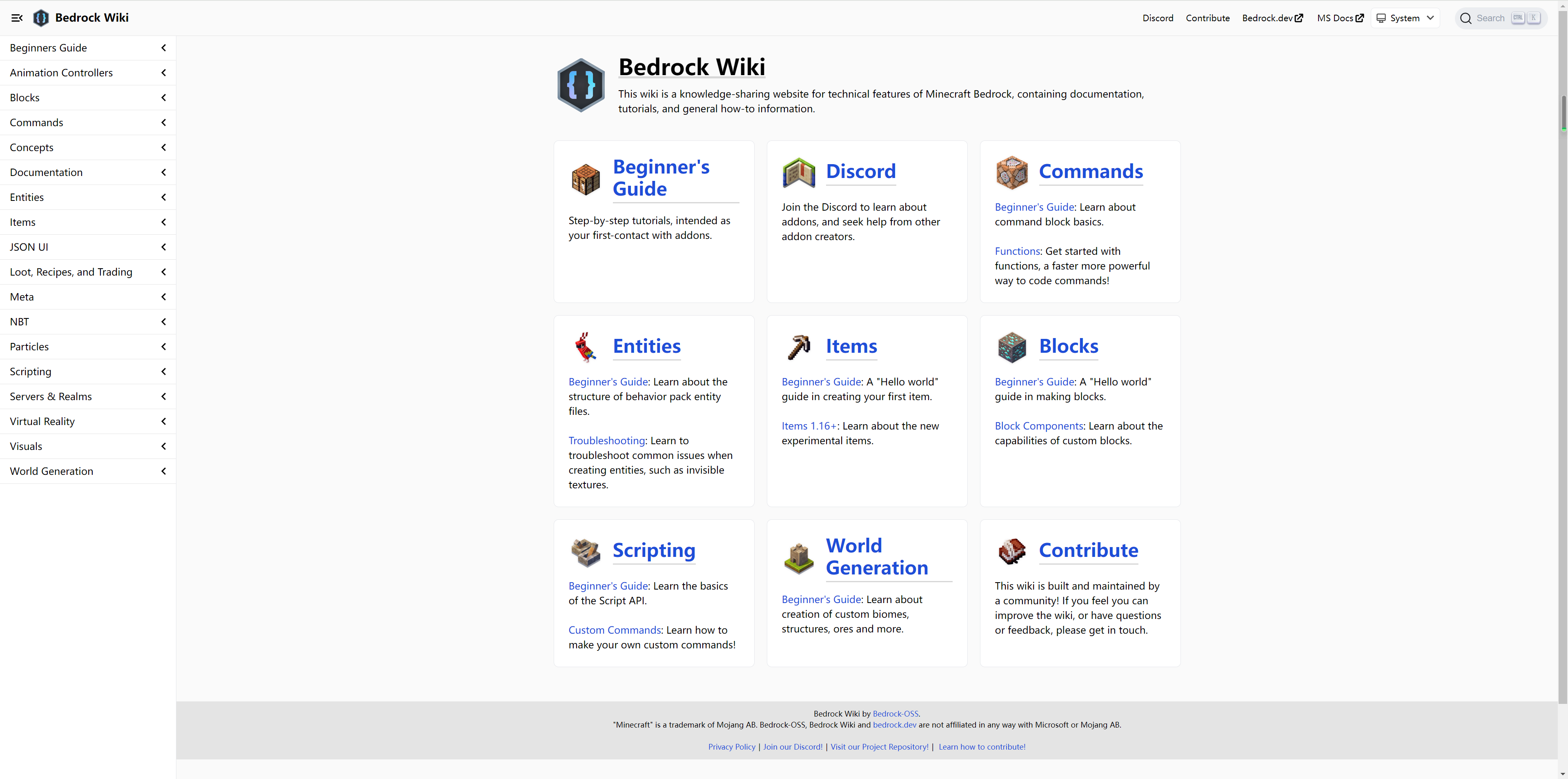Open the Privacy Policy footer link

point(732,747)
